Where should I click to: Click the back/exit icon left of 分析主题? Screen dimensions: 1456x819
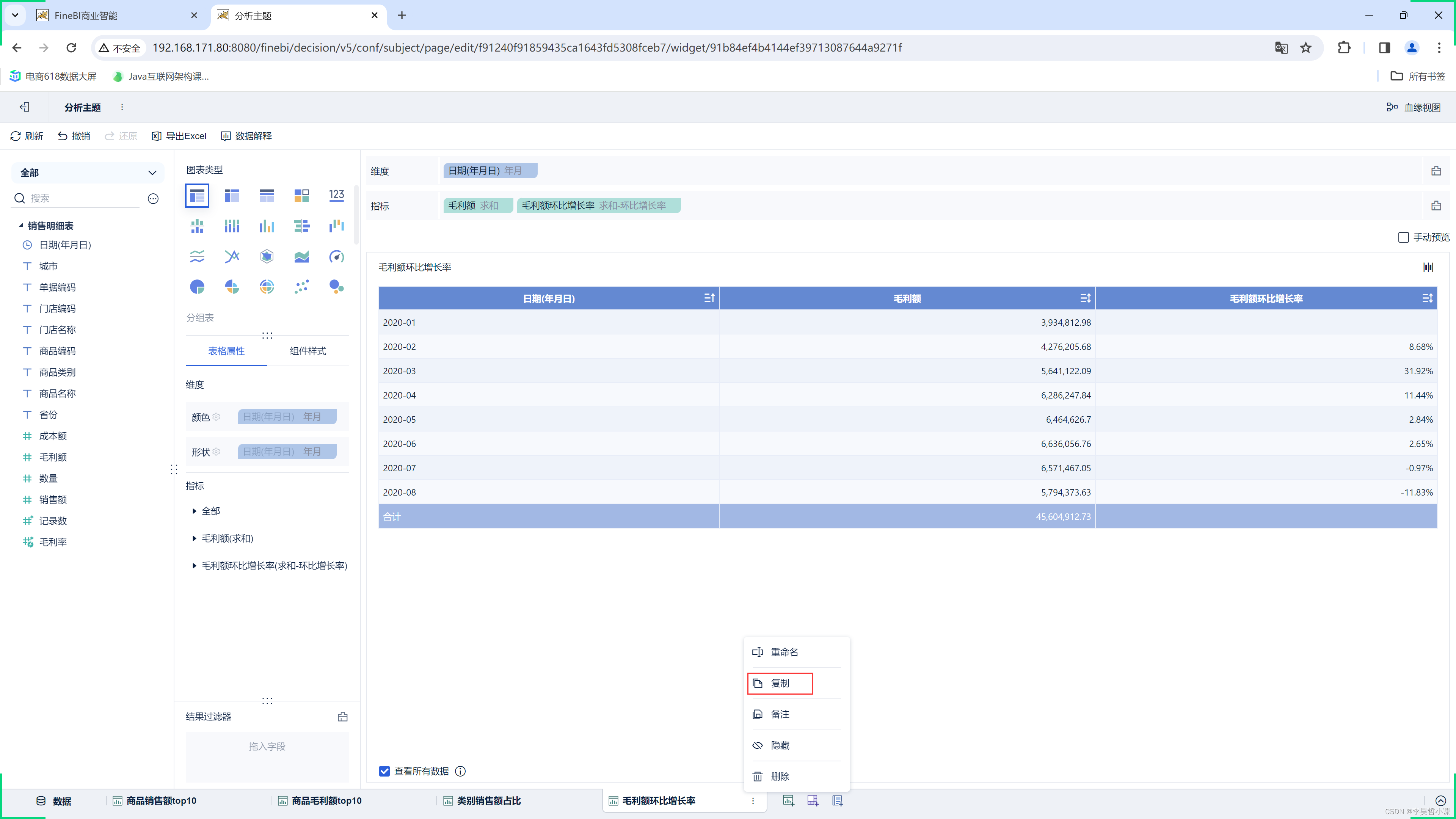tap(24, 107)
